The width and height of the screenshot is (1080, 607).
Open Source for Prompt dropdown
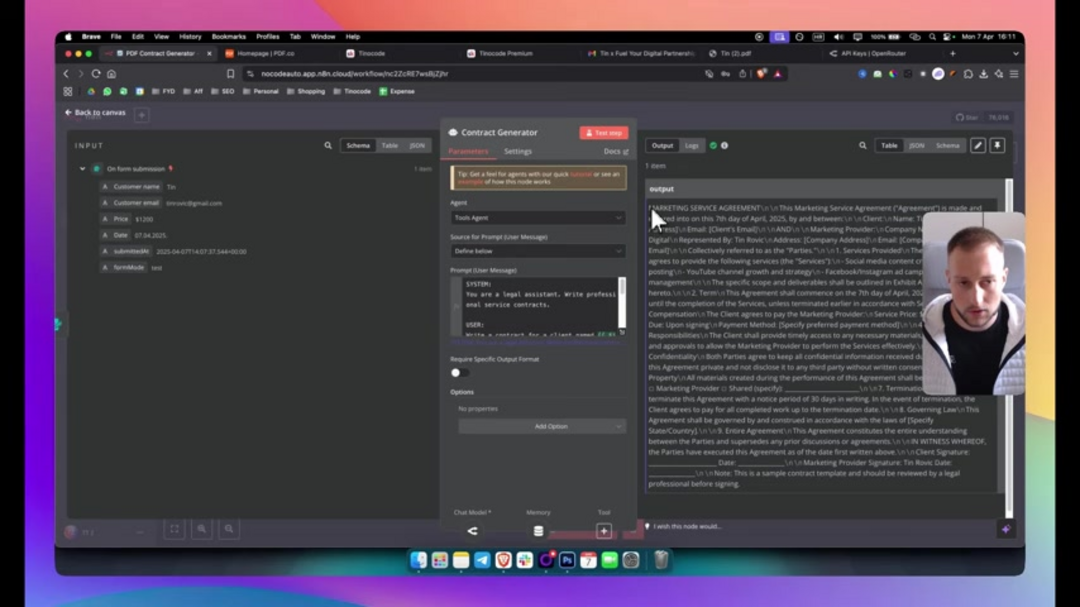coord(537,251)
